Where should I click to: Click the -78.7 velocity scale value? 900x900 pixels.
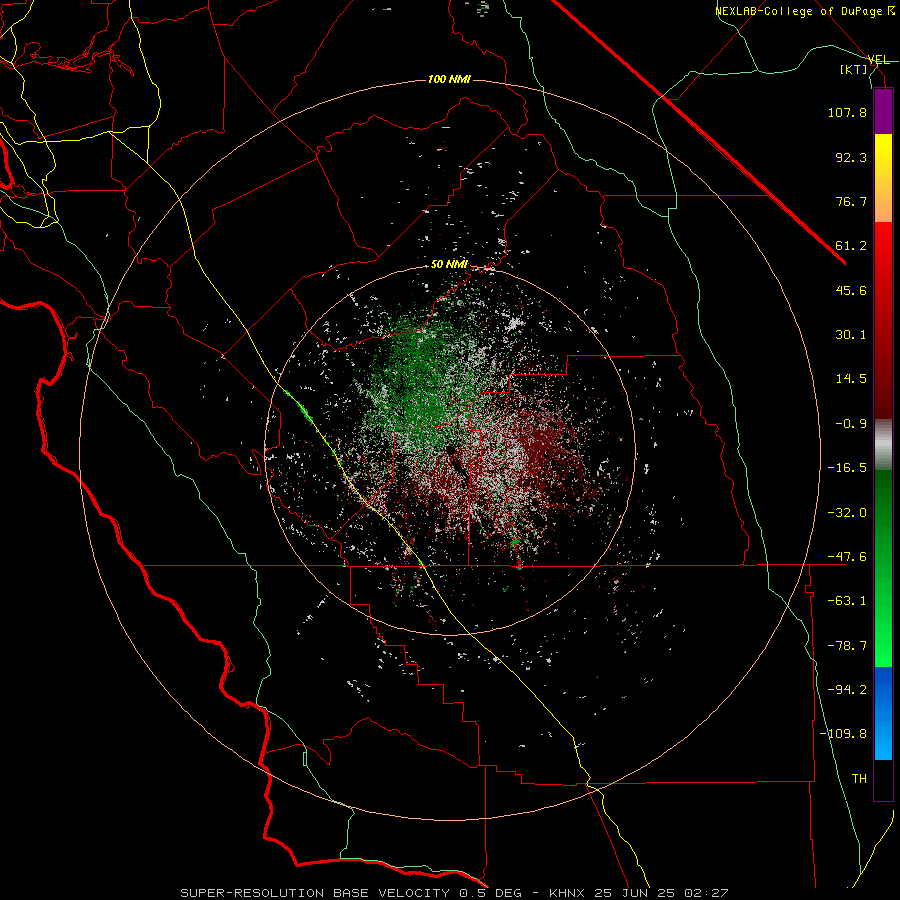click(847, 646)
